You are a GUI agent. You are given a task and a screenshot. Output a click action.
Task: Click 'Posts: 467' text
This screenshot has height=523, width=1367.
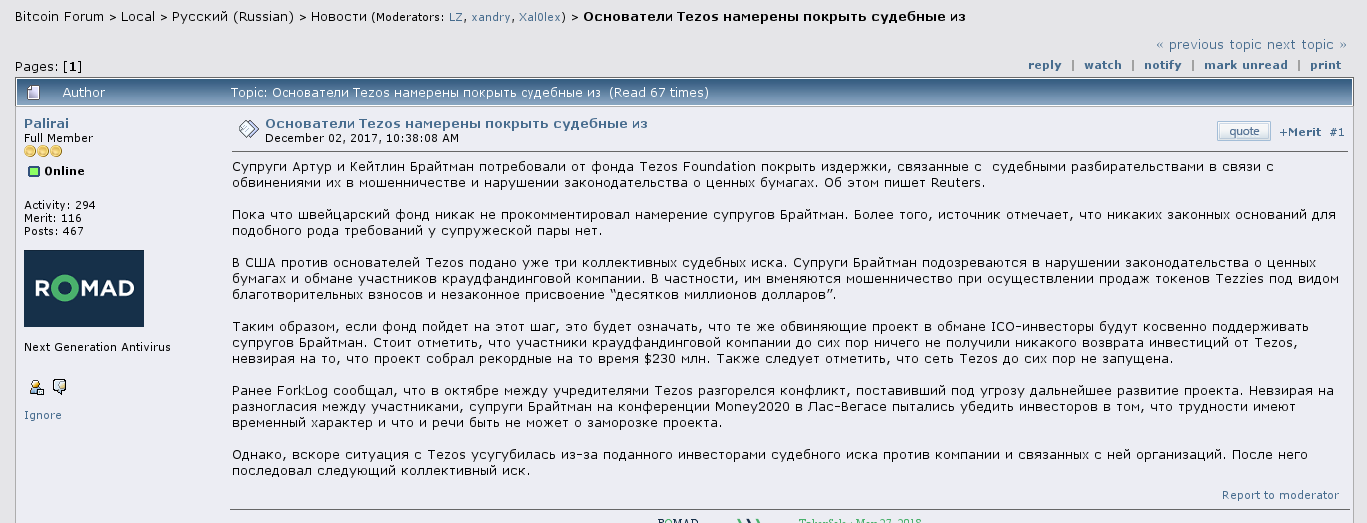click(54, 231)
